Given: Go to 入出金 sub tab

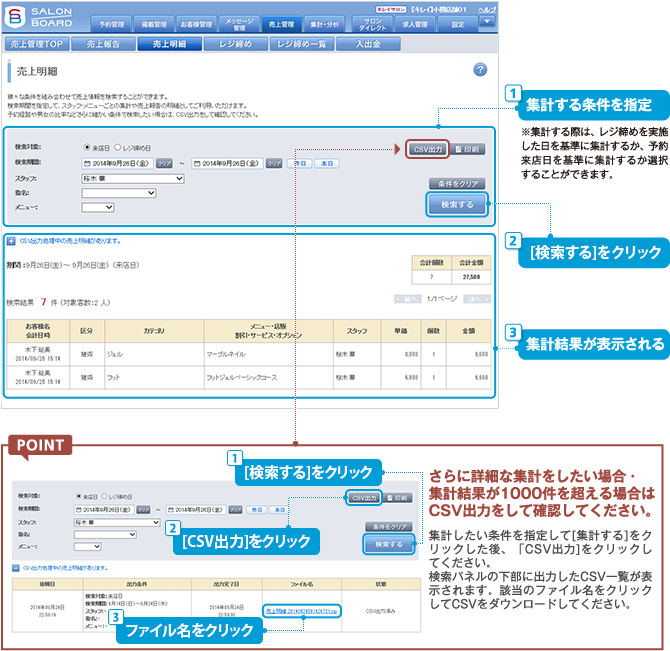Looking at the screenshot, I should point(368,44).
